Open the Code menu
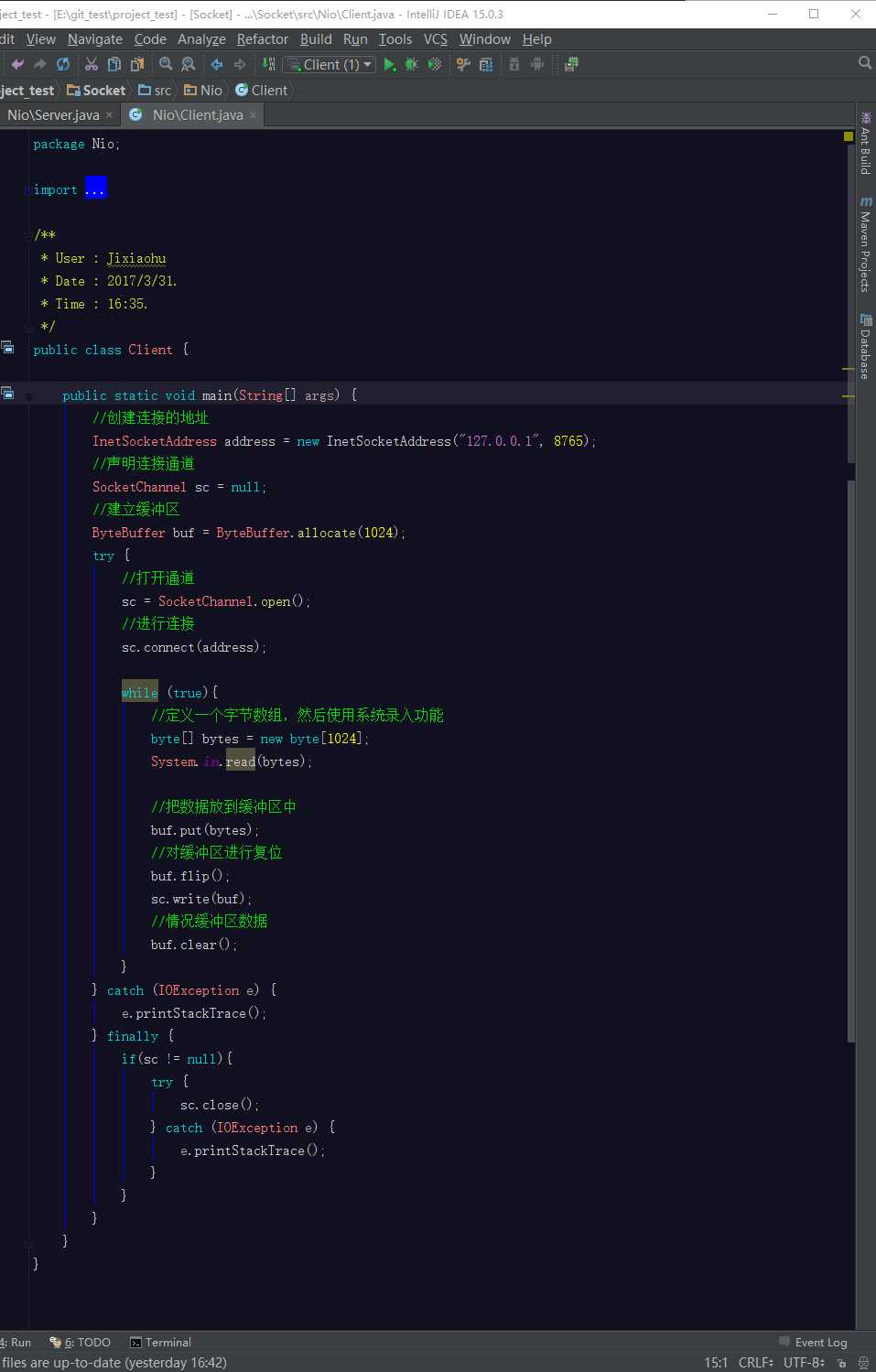 150,39
